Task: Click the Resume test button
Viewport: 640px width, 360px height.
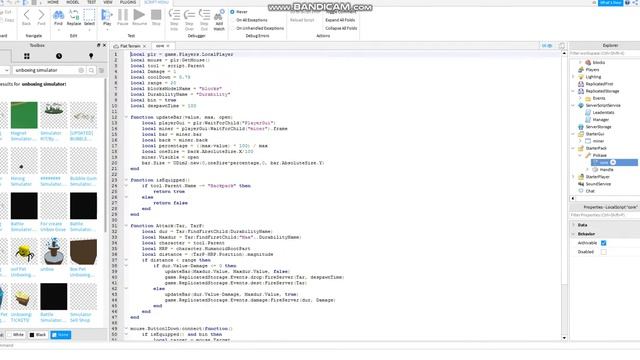Action: (139, 18)
